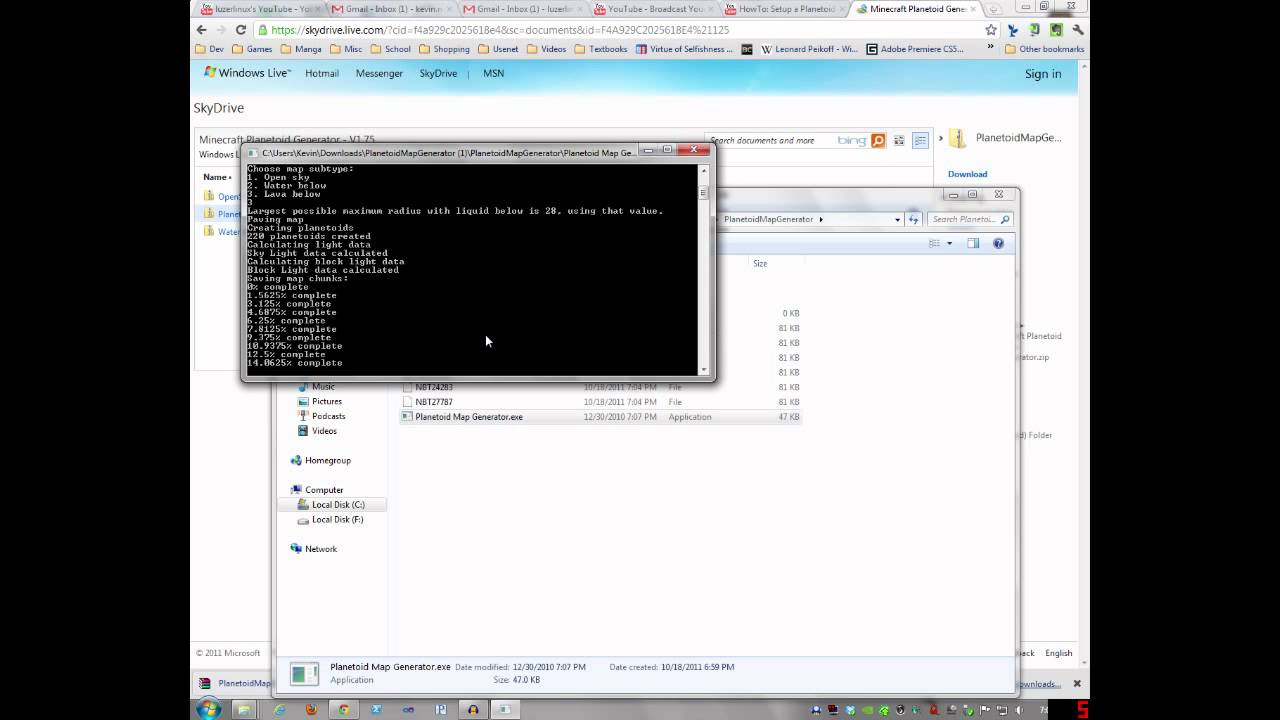
Task: Open the Explorer change view dropdown arrow
Action: click(949, 243)
